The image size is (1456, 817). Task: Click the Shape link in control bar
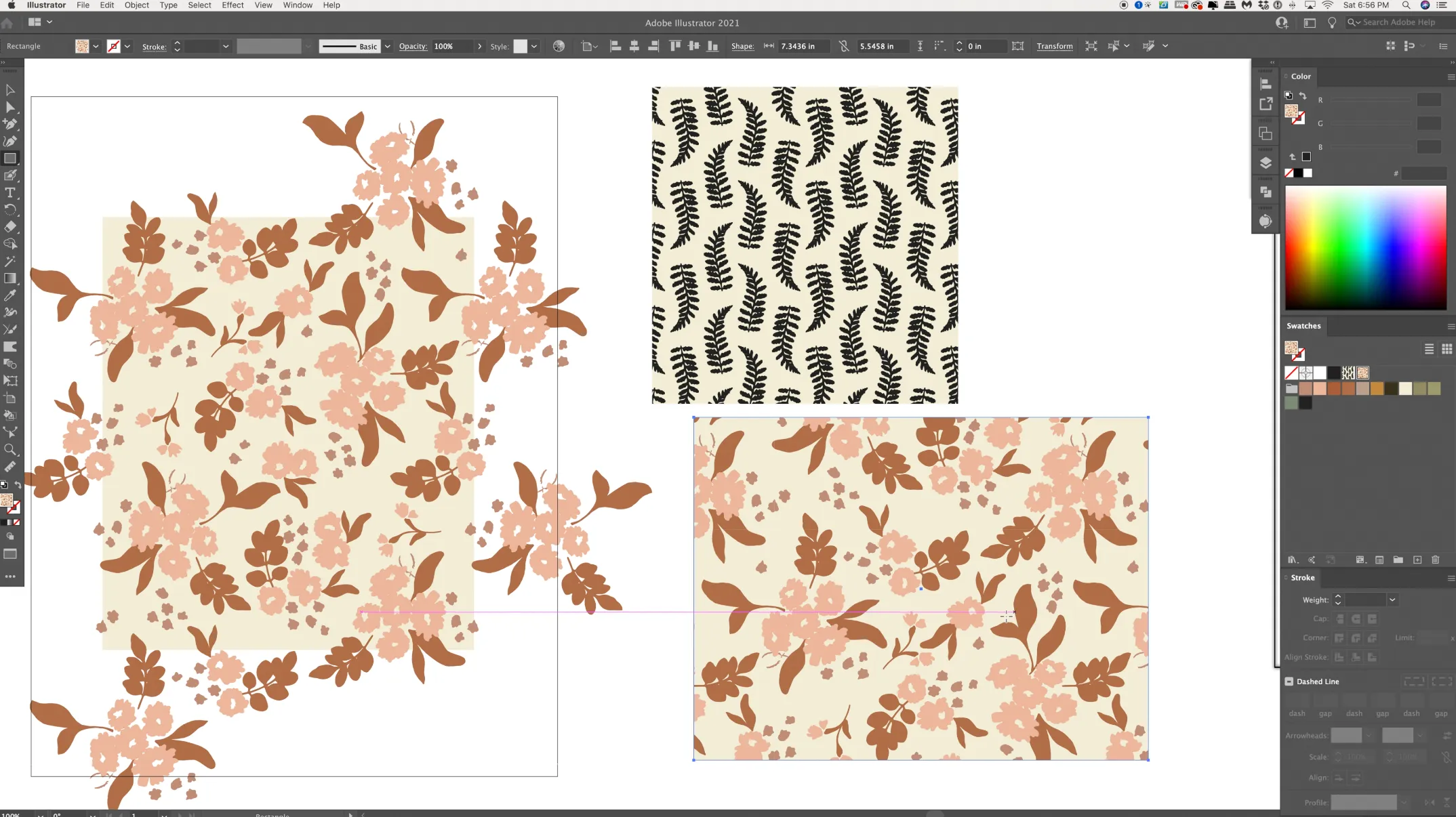(x=742, y=46)
